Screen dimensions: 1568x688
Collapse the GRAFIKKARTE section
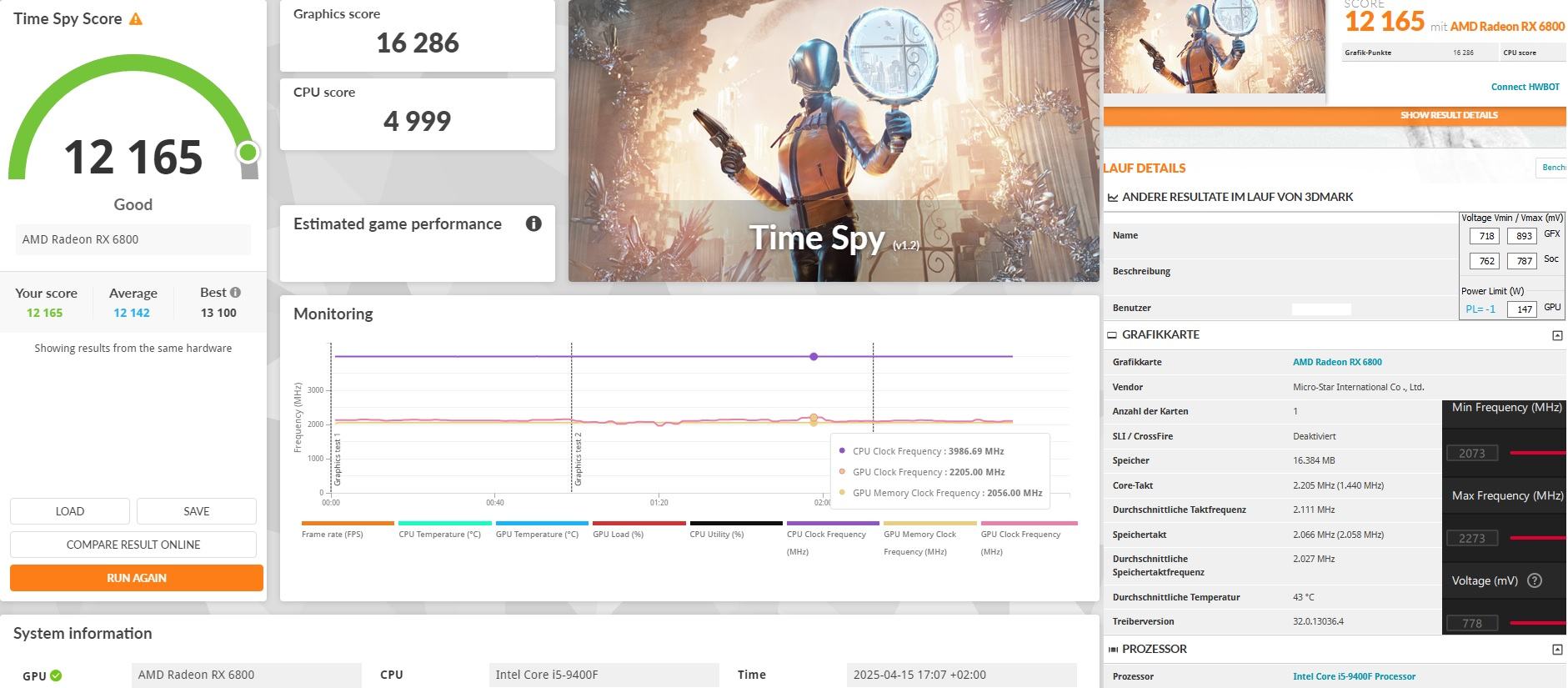1556,335
